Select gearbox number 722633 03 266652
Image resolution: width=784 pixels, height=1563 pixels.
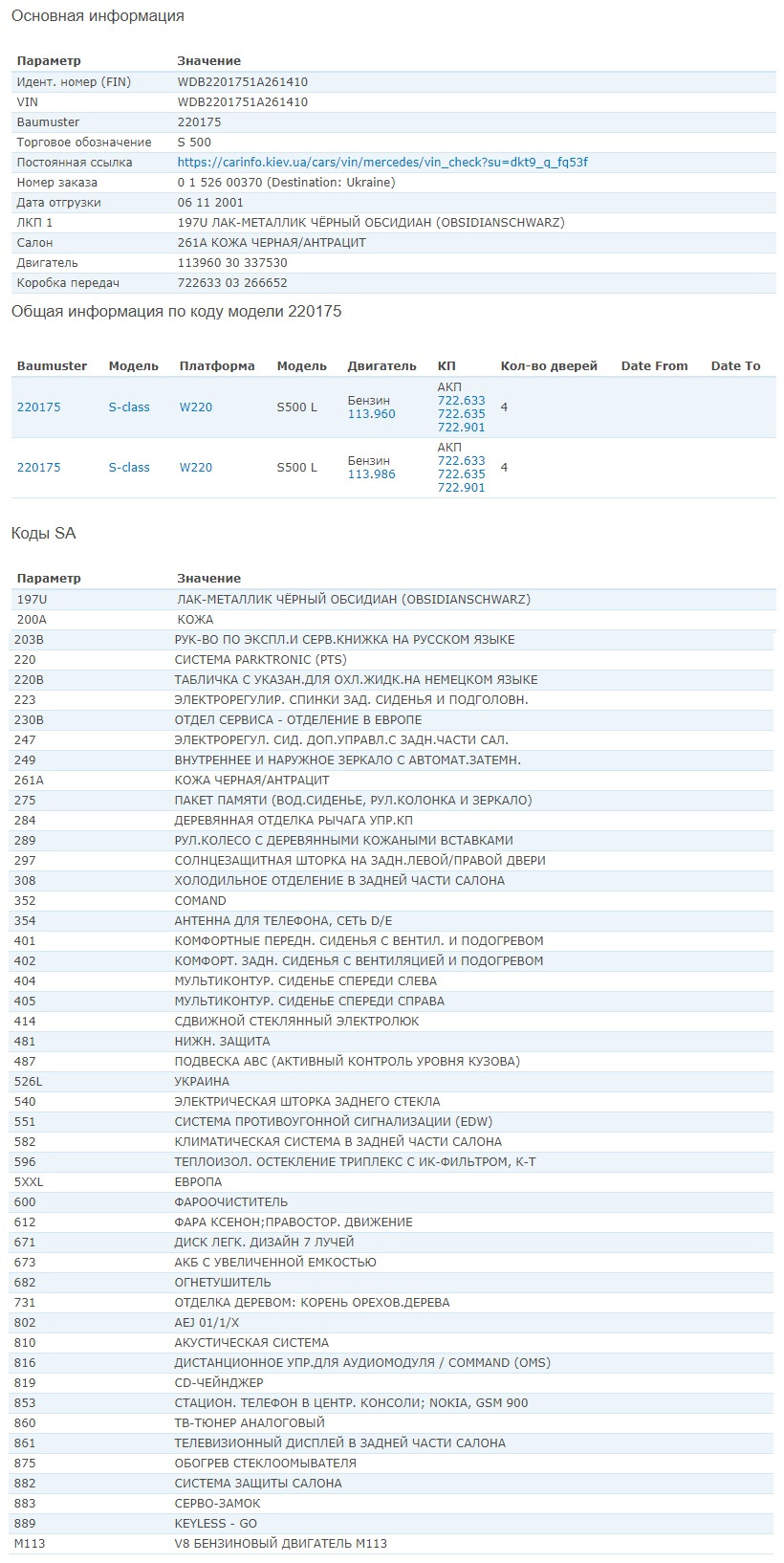(232, 283)
